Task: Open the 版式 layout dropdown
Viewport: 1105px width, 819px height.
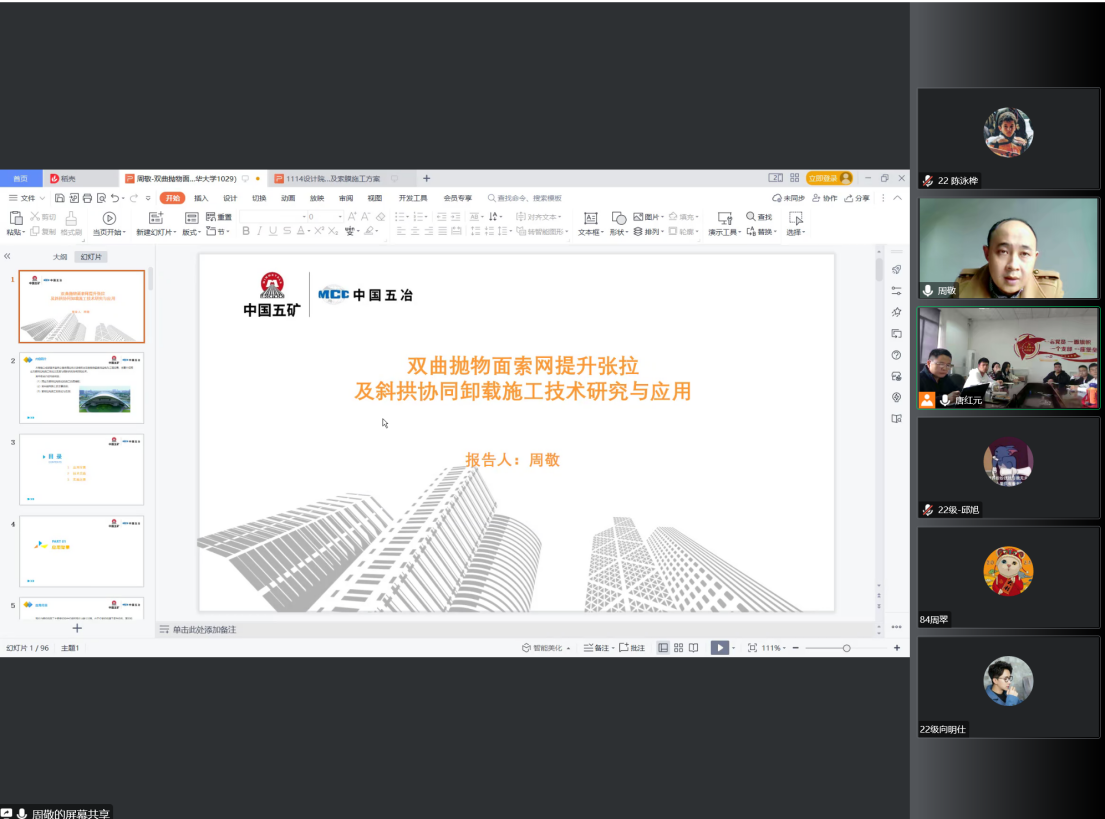Action: 190,232
